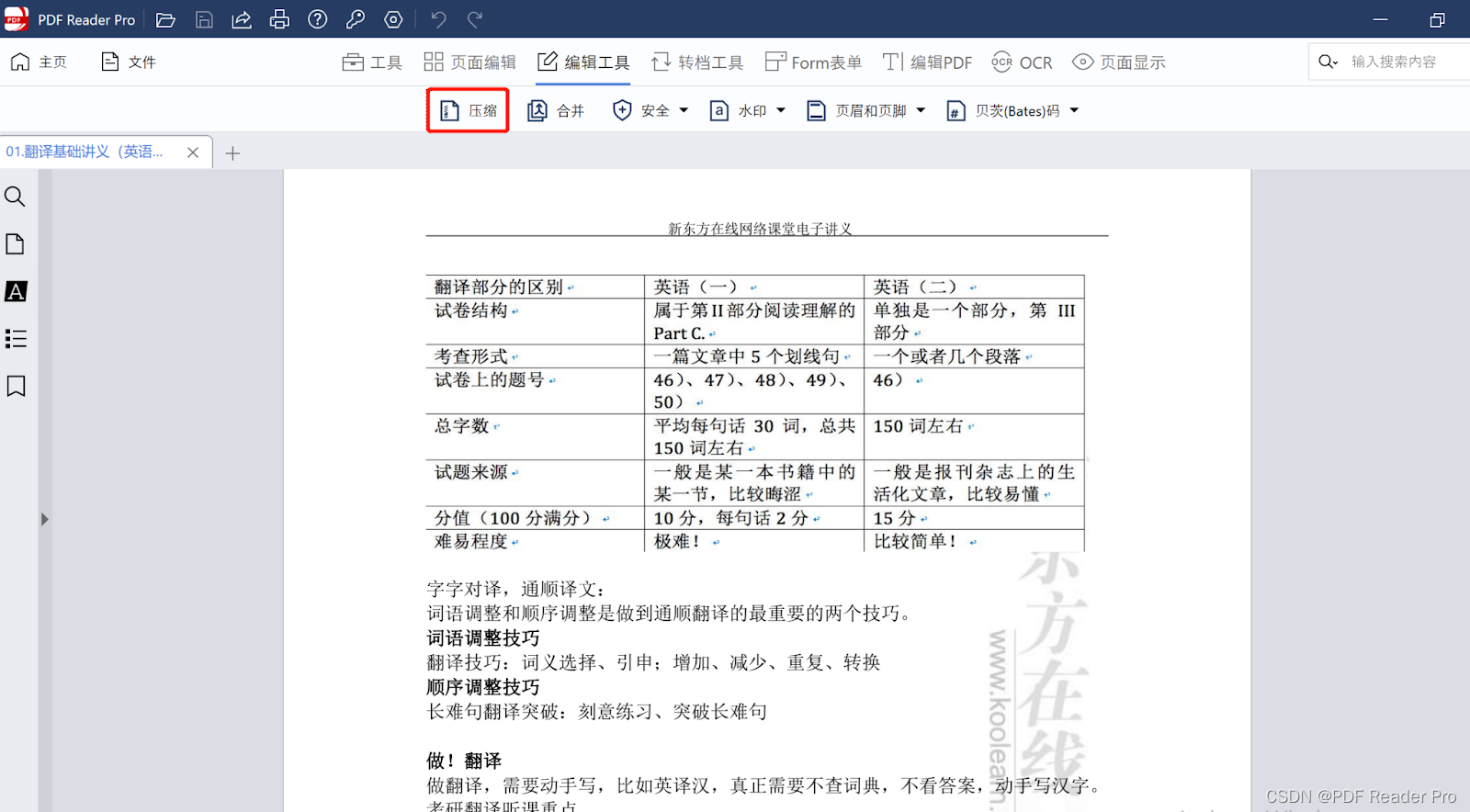Click the Print icon

(279, 19)
